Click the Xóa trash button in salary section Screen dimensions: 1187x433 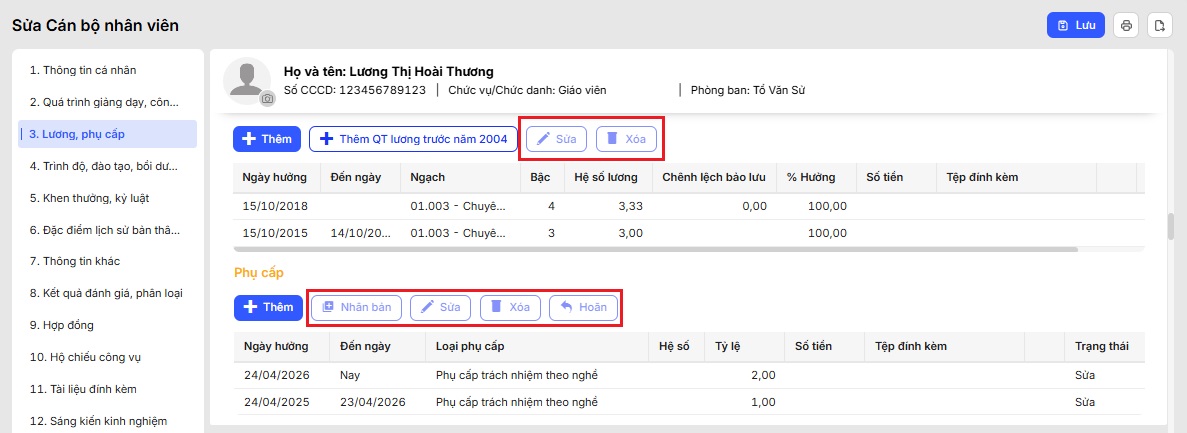(x=626, y=139)
